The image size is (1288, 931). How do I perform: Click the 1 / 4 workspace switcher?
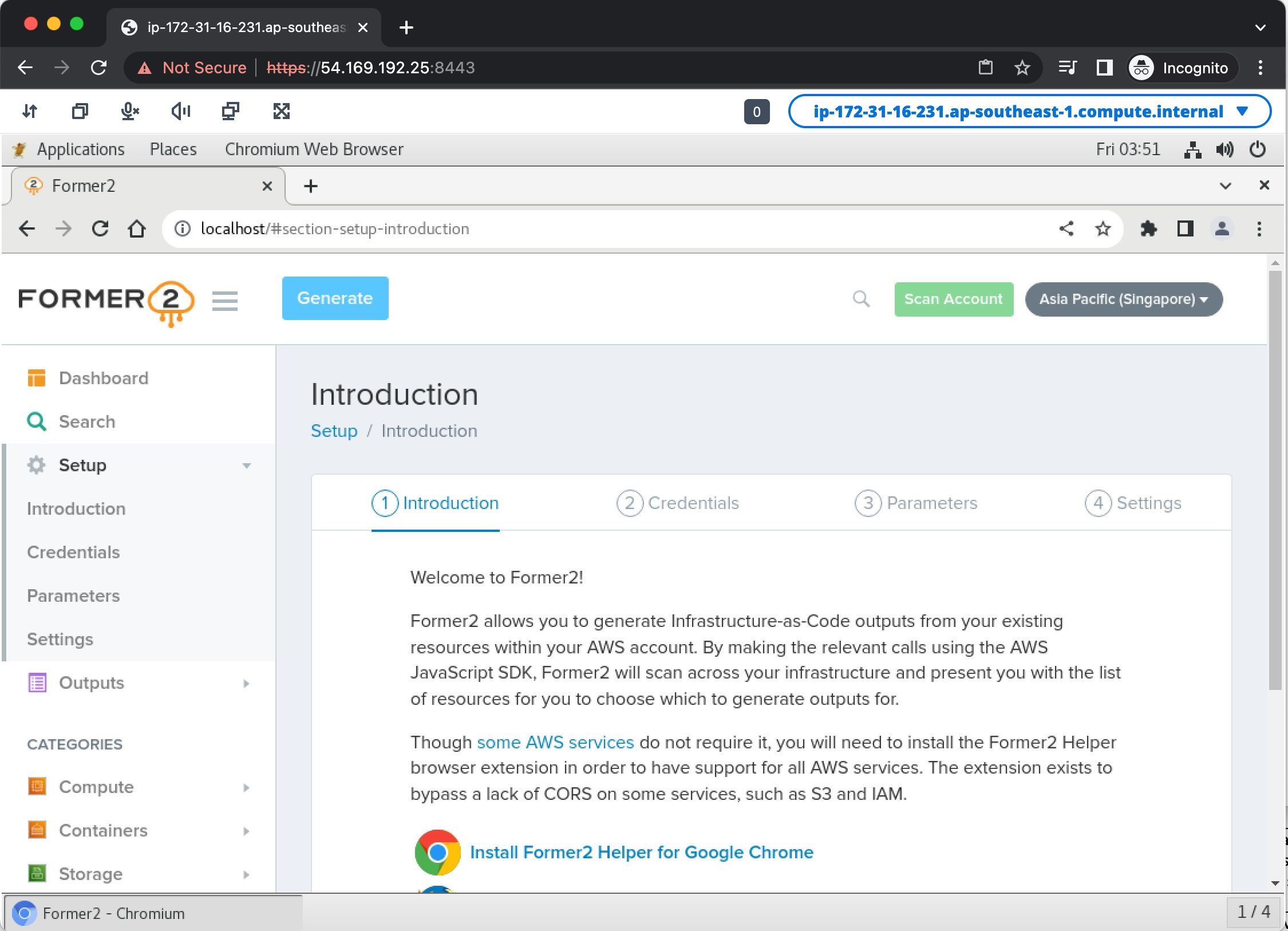click(1254, 912)
